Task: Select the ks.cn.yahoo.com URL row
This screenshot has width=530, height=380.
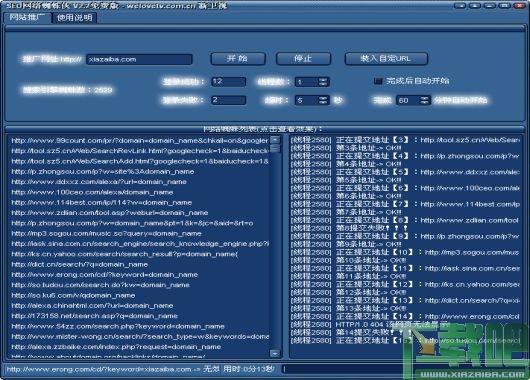Action: coord(125,254)
